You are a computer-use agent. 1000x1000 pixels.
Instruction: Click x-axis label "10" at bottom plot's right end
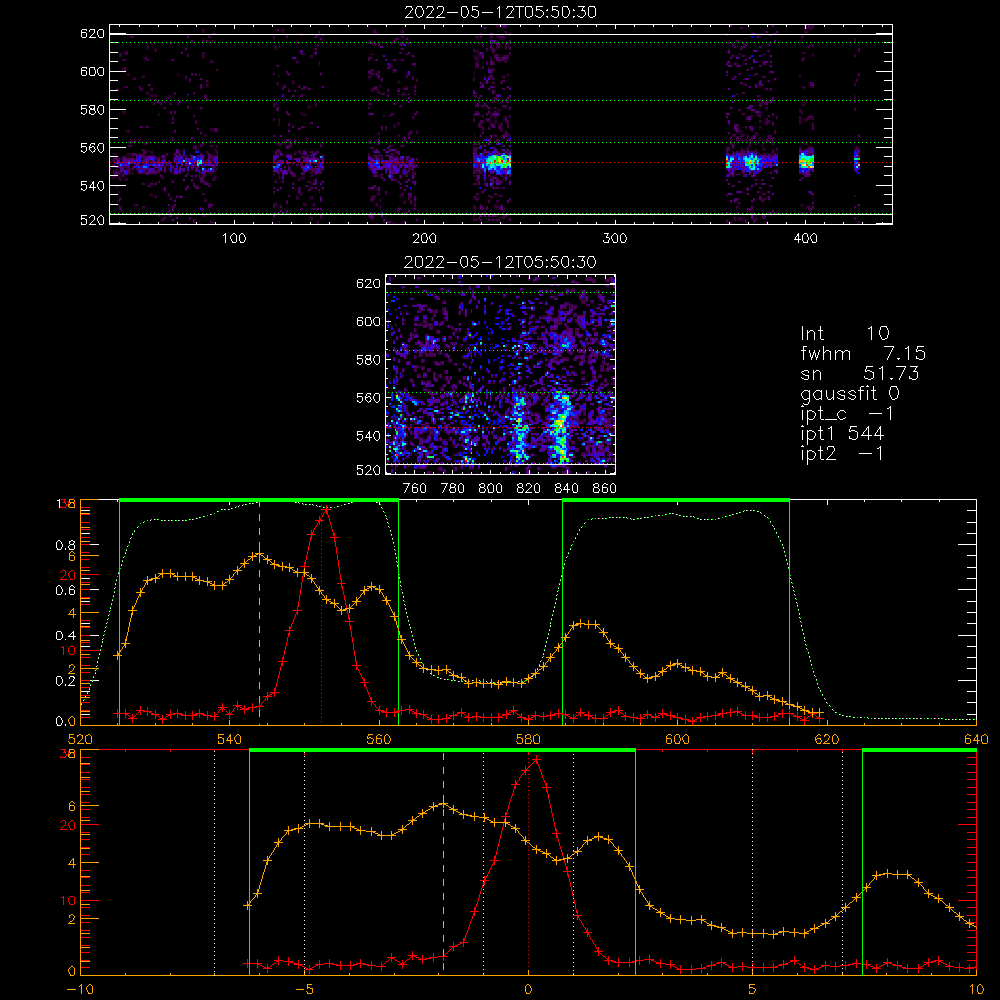coord(976,990)
